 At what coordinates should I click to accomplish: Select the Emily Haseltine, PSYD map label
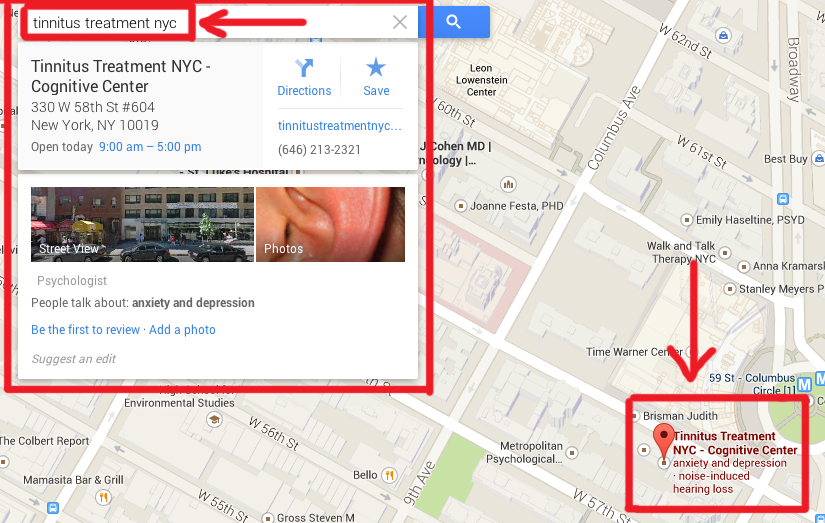tap(750, 220)
